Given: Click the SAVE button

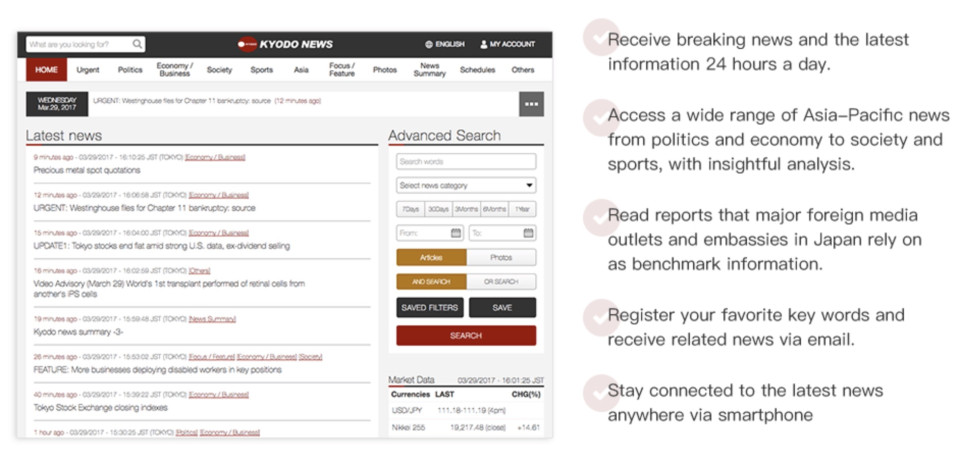Looking at the screenshot, I should click(x=503, y=307).
